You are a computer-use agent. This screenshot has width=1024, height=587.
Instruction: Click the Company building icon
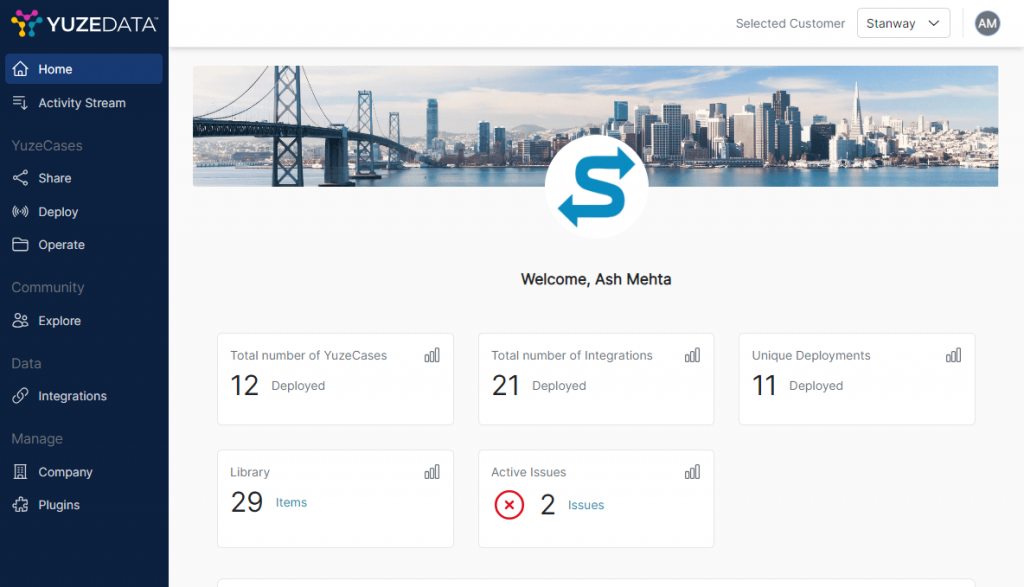click(x=20, y=472)
